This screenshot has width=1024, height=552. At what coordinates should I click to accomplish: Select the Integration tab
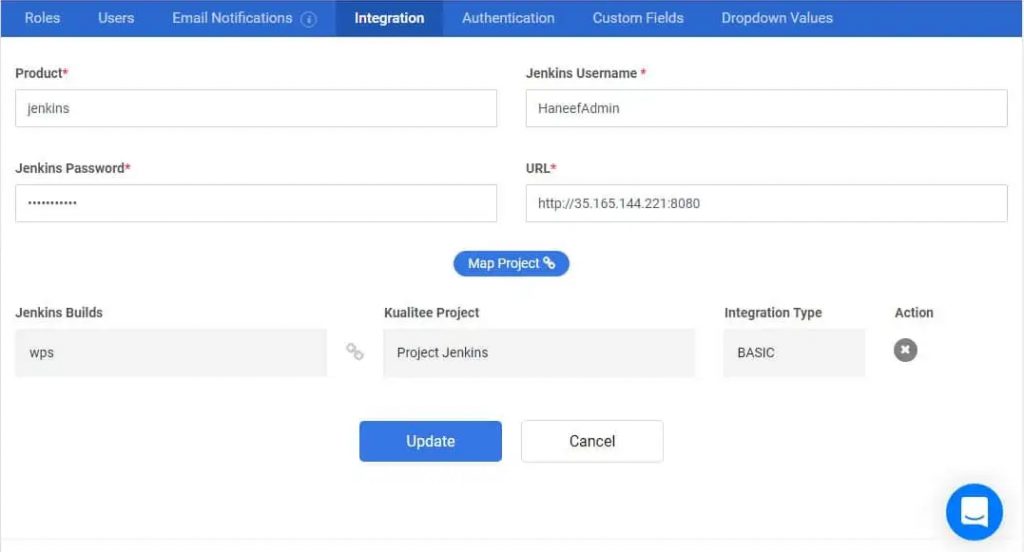[389, 18]
